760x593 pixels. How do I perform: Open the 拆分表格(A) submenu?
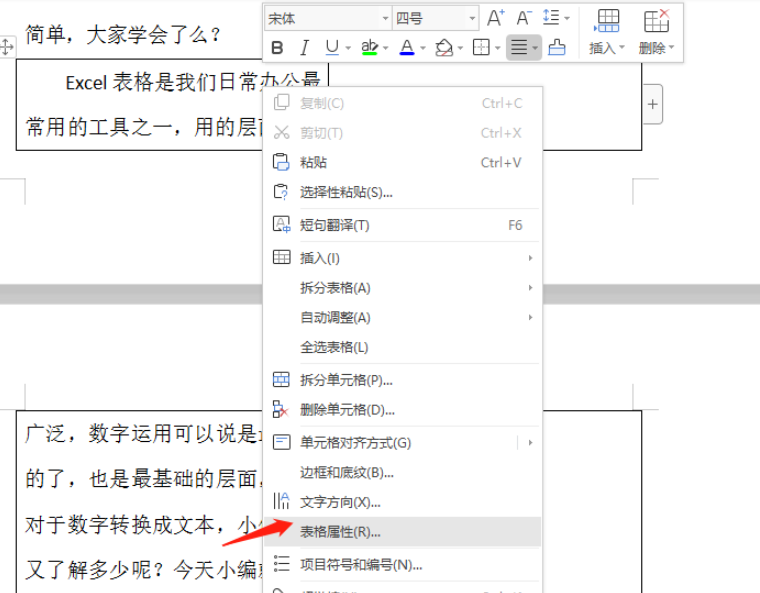pyautogui.click(x=402, y=288)
